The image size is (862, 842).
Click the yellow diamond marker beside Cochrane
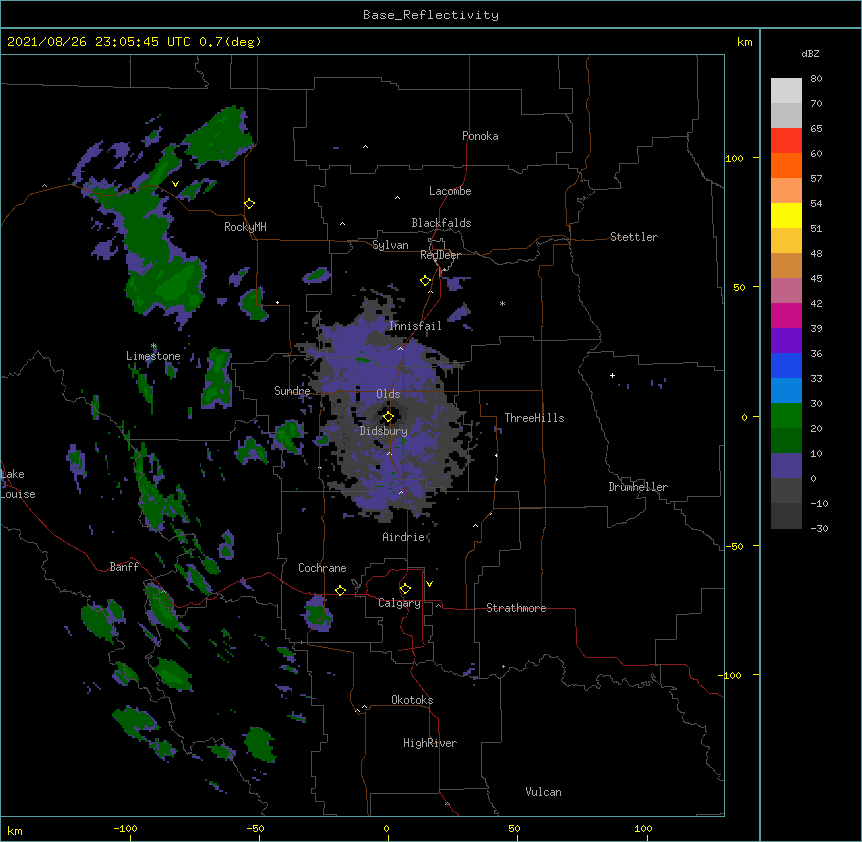[340, 590]
